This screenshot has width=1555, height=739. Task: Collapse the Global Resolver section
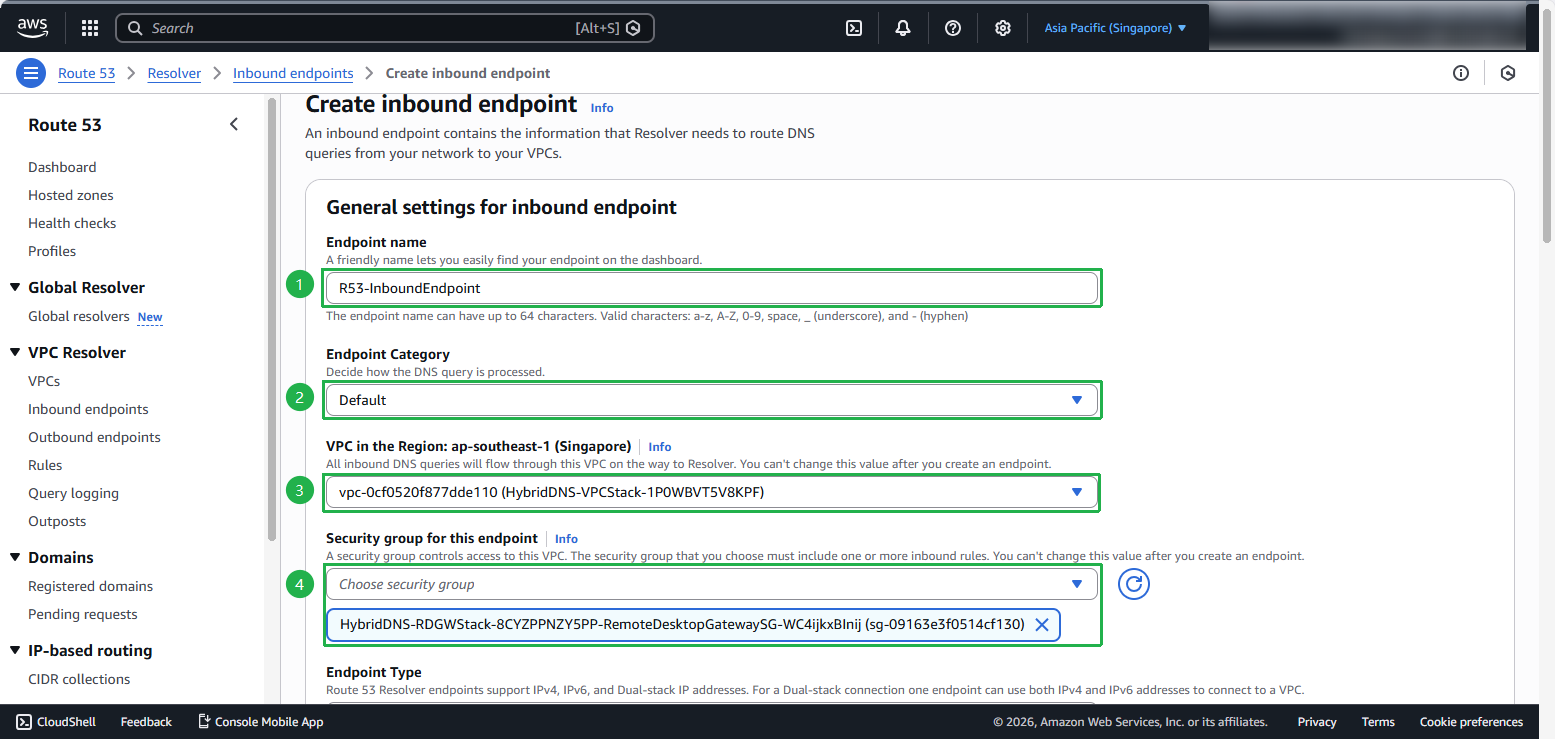[15, 288]
